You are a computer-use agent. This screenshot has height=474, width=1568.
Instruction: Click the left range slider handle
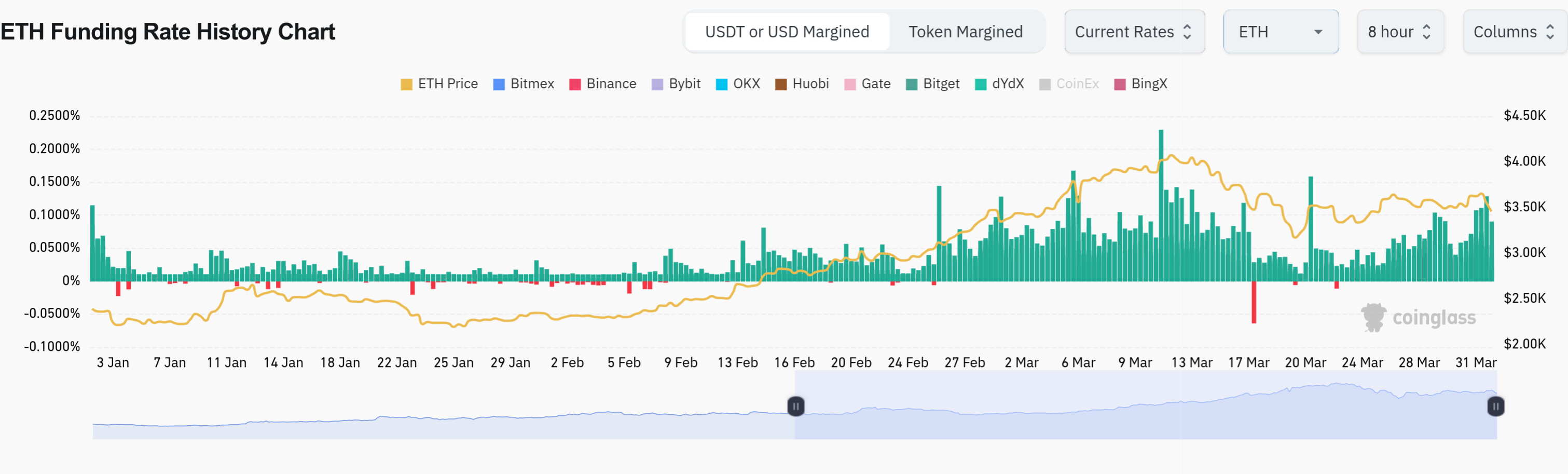[795, 406]
